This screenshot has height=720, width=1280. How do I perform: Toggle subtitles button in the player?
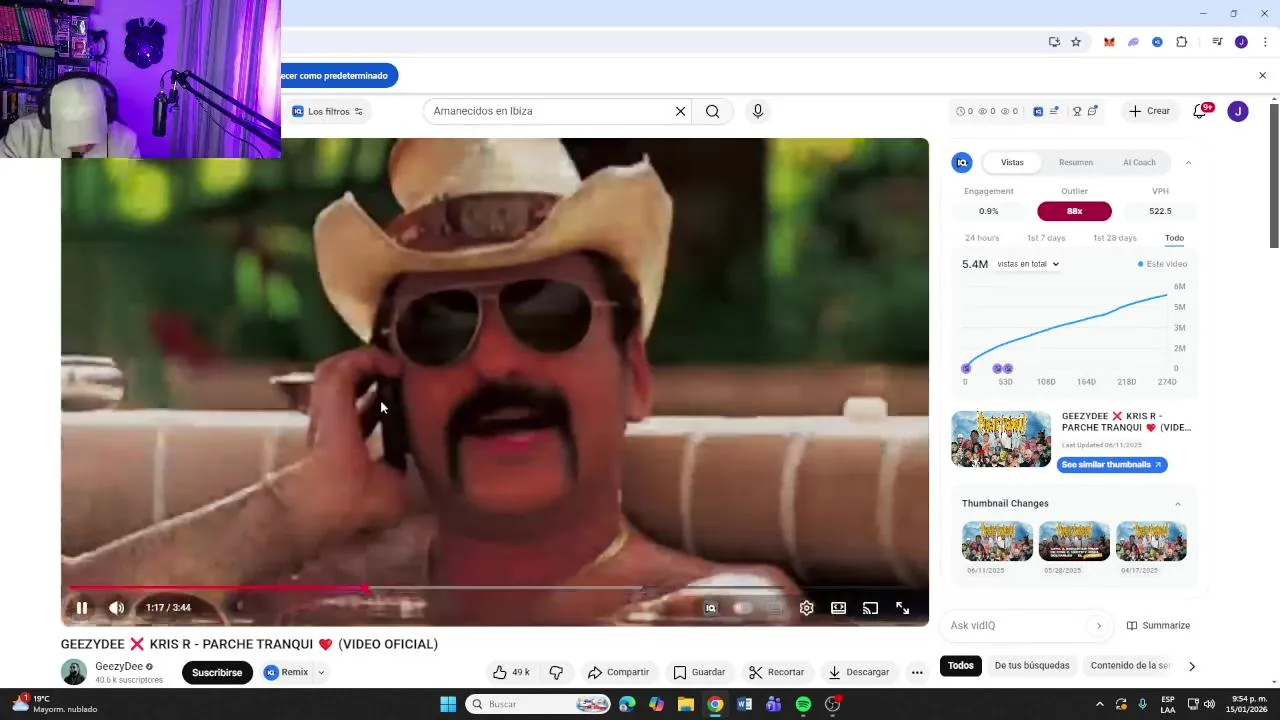(x=774, y=607)
